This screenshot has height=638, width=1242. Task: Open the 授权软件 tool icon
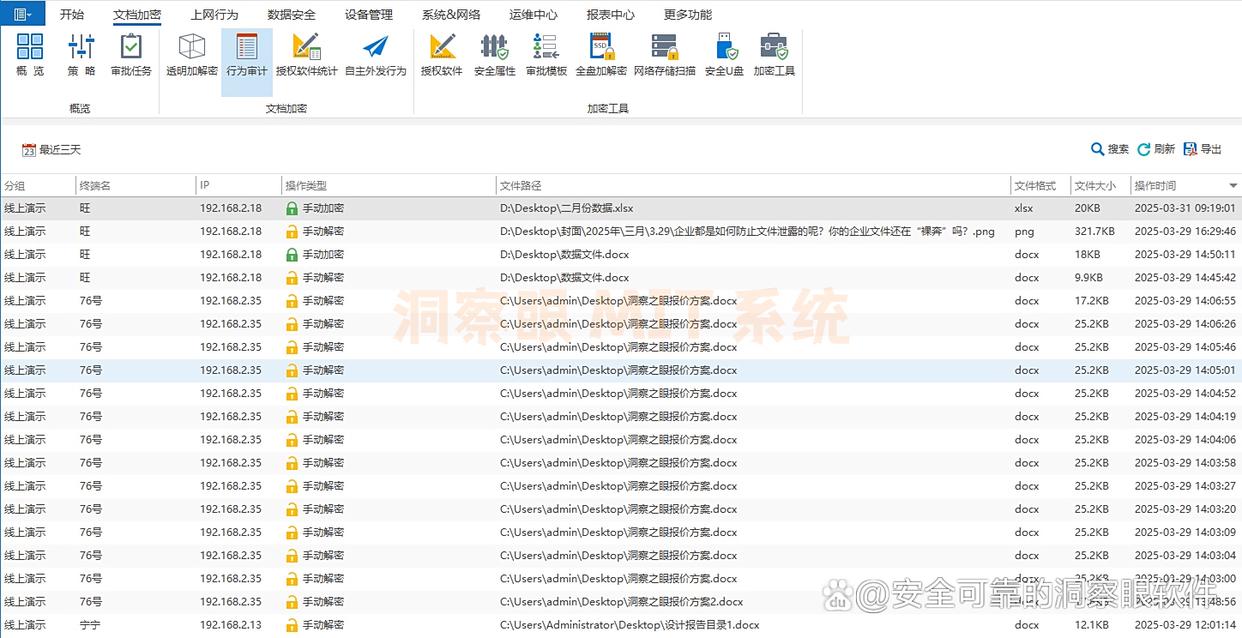point(442,55)
